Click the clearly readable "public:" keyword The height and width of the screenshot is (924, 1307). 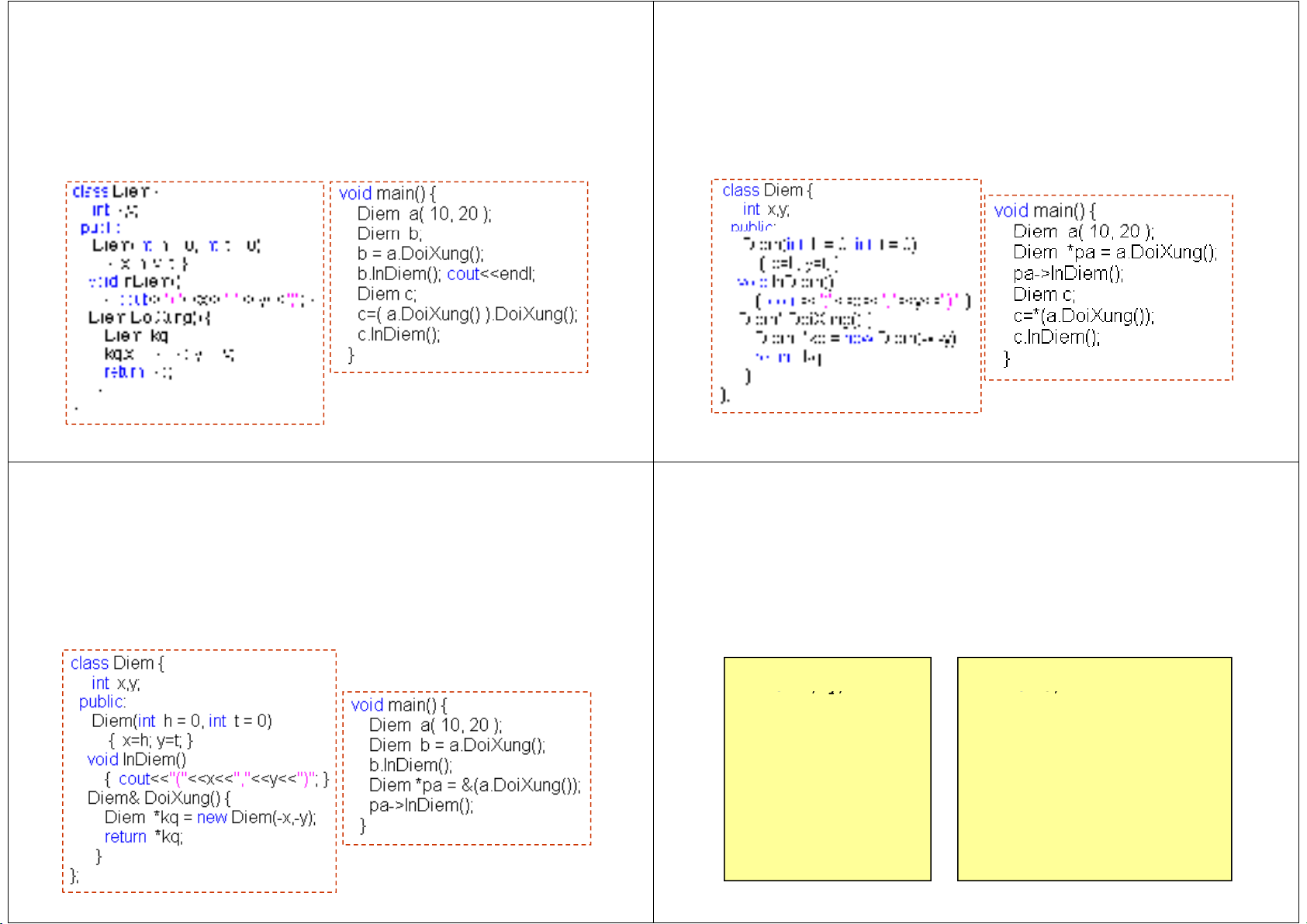(102, 701)
